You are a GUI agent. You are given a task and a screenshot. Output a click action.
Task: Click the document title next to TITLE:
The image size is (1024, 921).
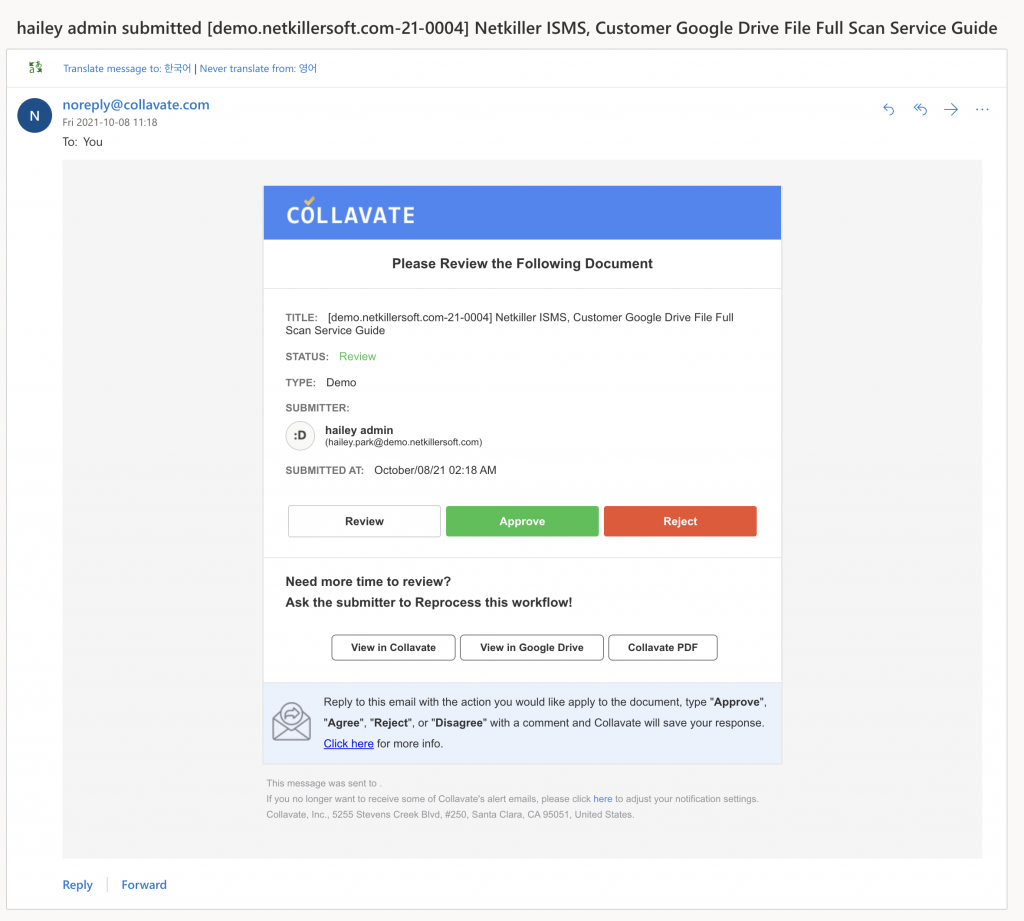coord(509,324)
